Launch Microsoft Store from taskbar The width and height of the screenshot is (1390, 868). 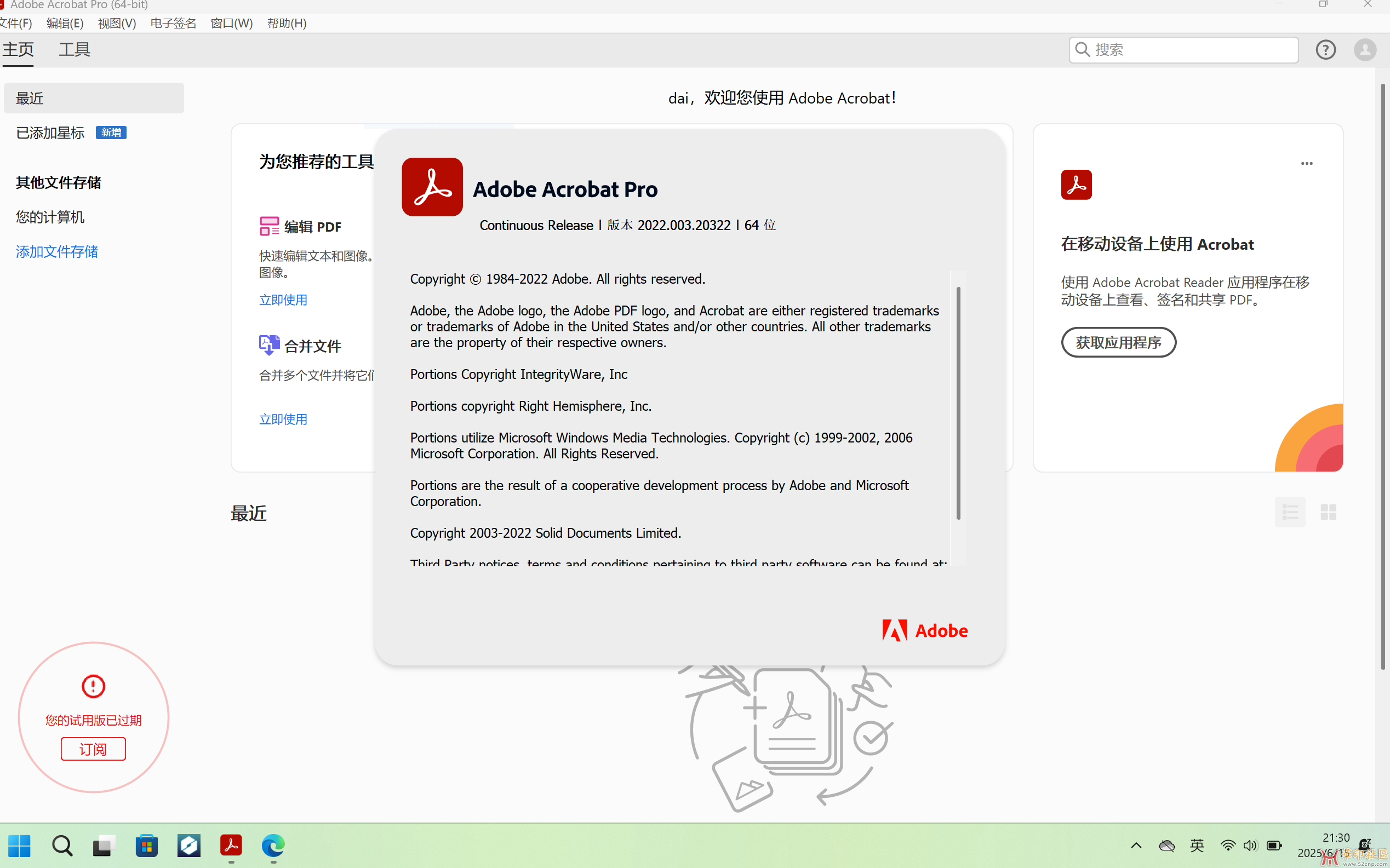(146, 846)
